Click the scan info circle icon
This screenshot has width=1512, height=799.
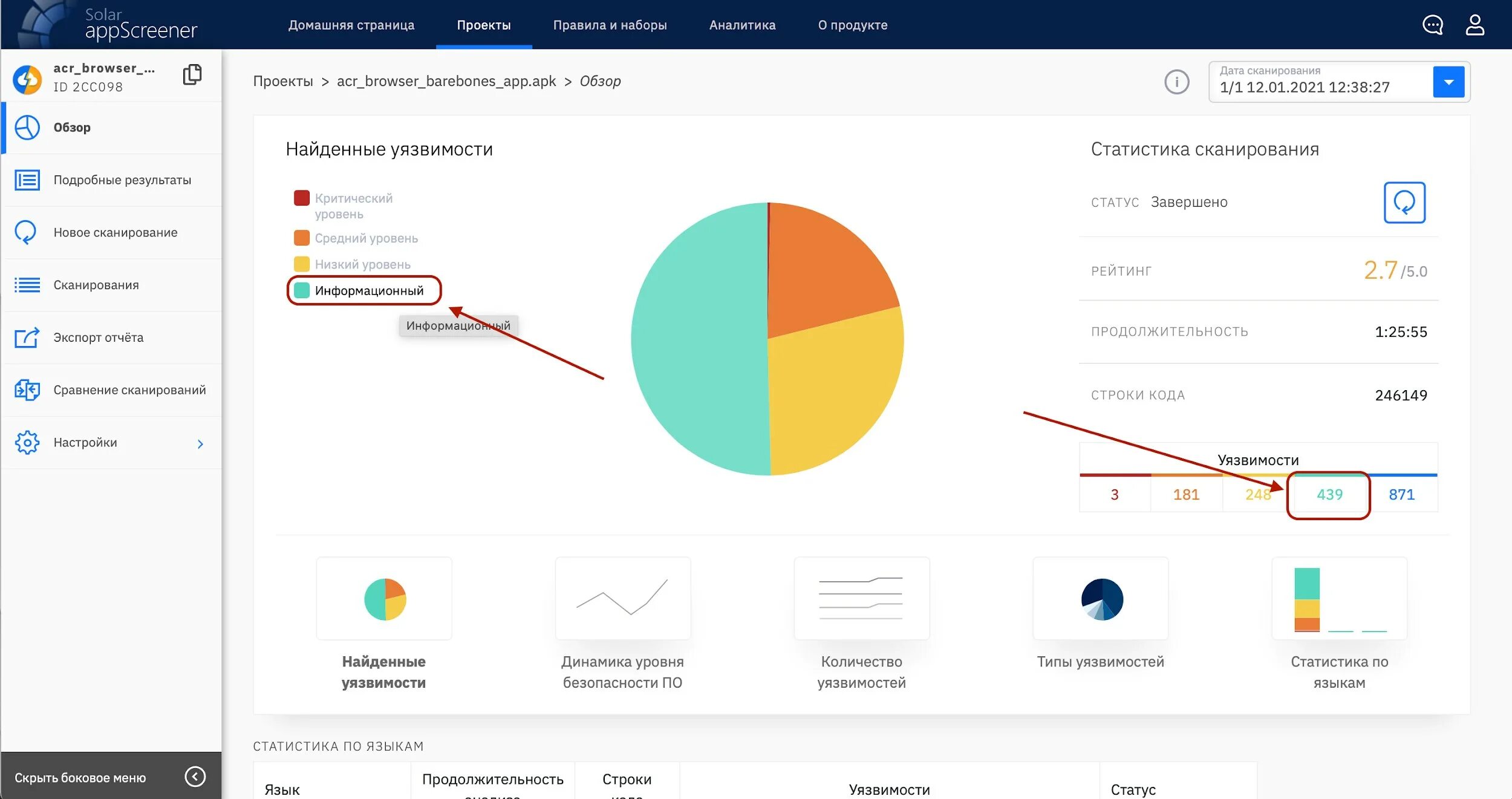click(x=1176, y=82)
